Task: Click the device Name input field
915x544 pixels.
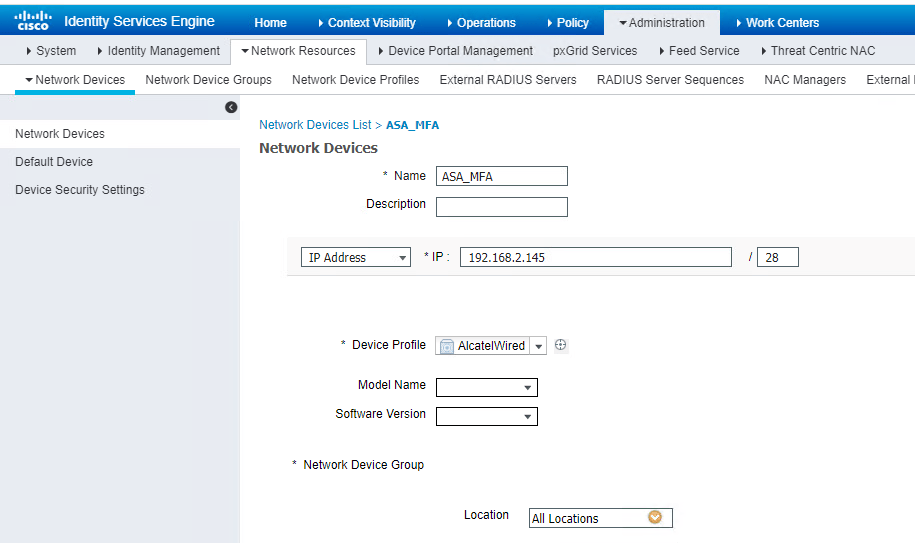Action: (x=502, y=177)
